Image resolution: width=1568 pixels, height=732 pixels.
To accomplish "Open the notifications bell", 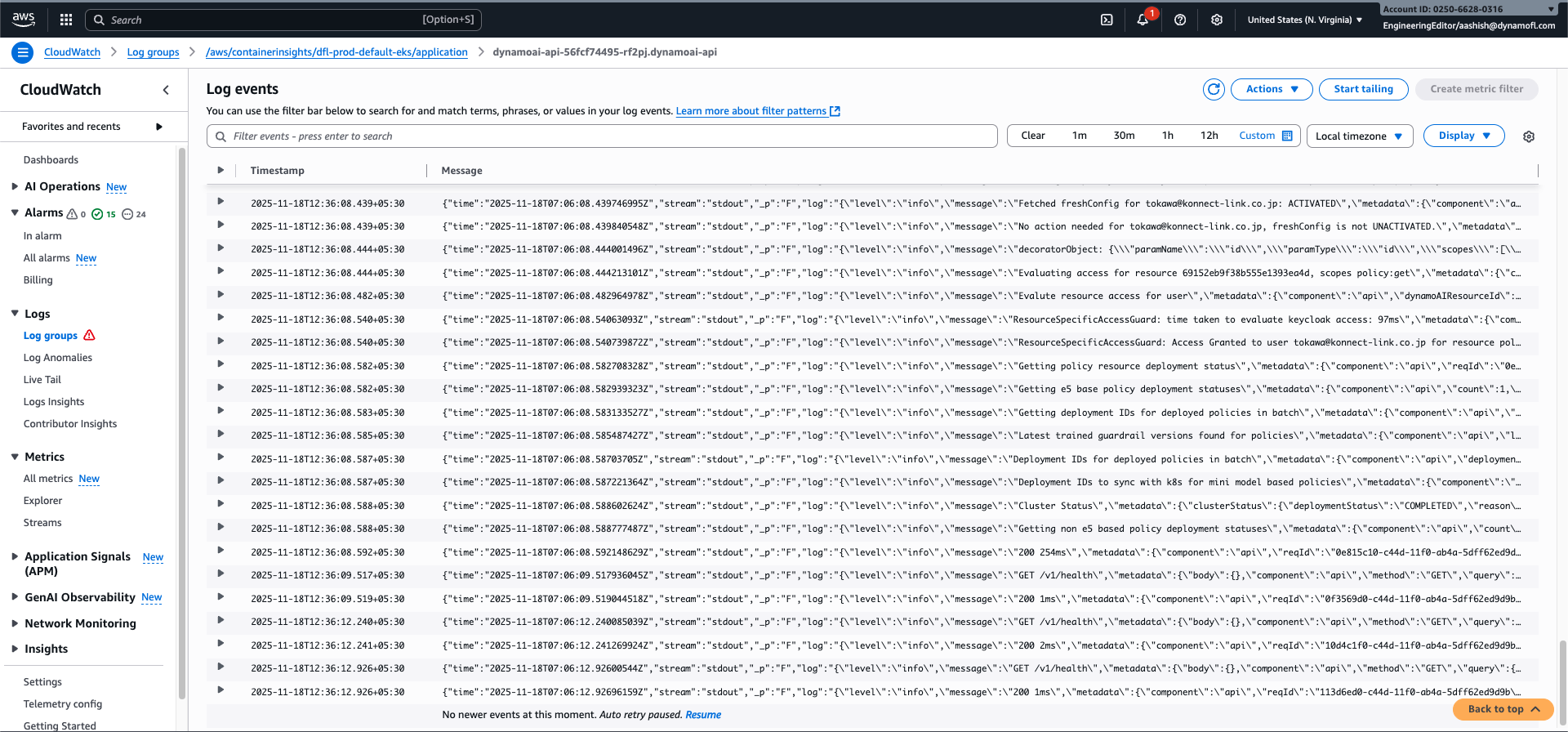I will coord(1143,20).
